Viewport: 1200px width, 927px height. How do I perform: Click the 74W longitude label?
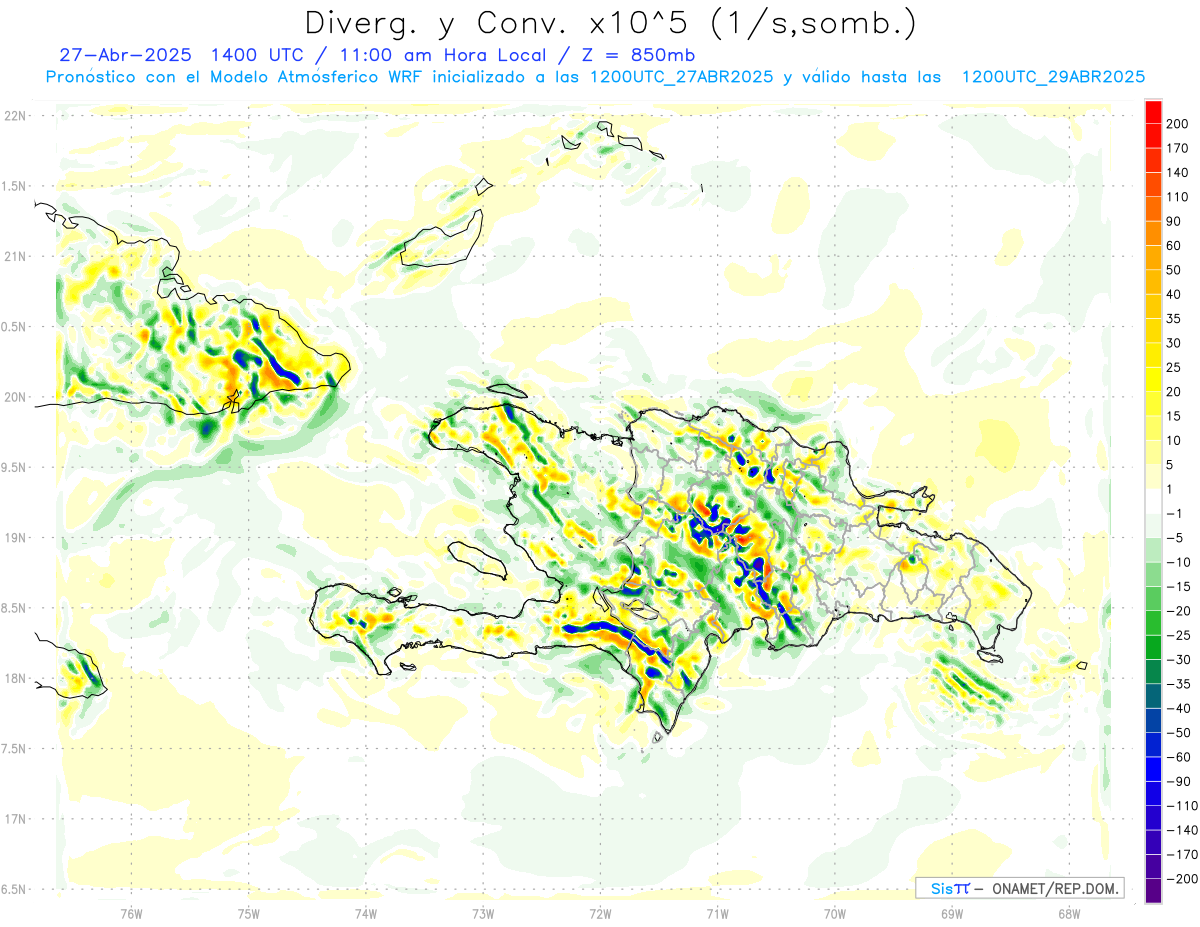tap(366, 913)
